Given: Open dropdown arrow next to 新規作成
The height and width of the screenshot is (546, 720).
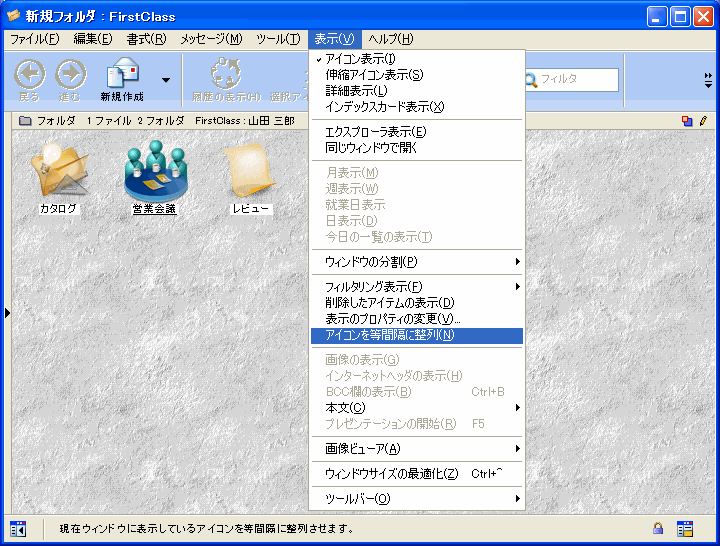Looking at the screenshot, I should pos(165,79).
